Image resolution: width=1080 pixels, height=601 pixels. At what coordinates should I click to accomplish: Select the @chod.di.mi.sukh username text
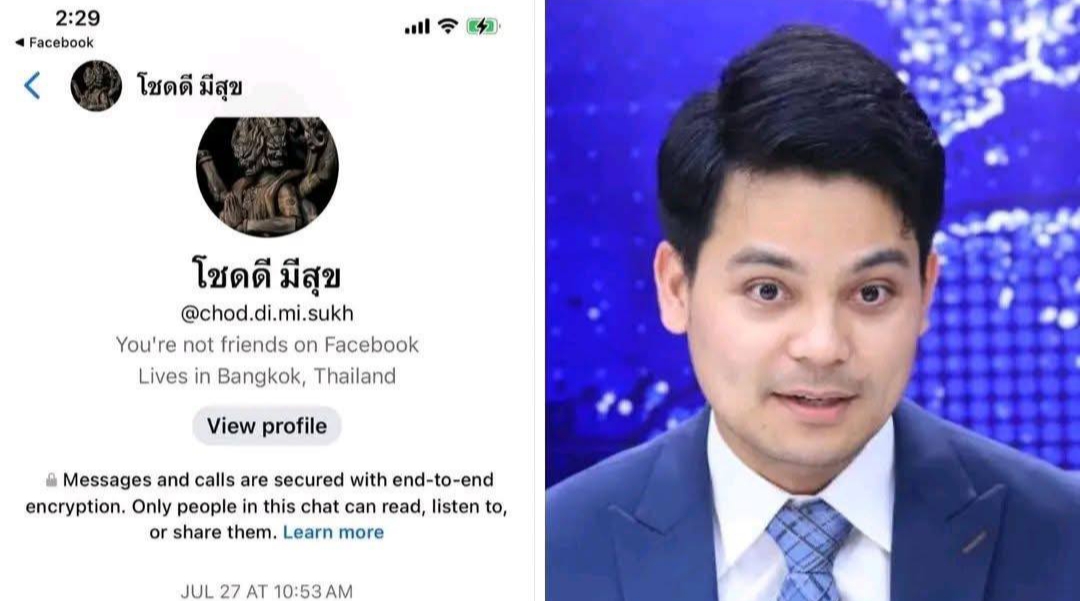pos(267,313)
